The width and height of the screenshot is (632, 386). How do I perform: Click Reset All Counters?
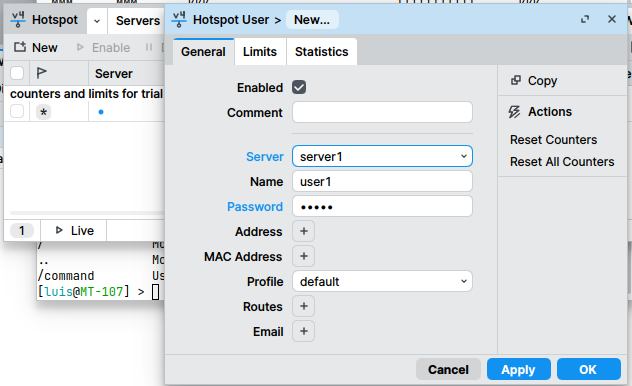[562, 162]
